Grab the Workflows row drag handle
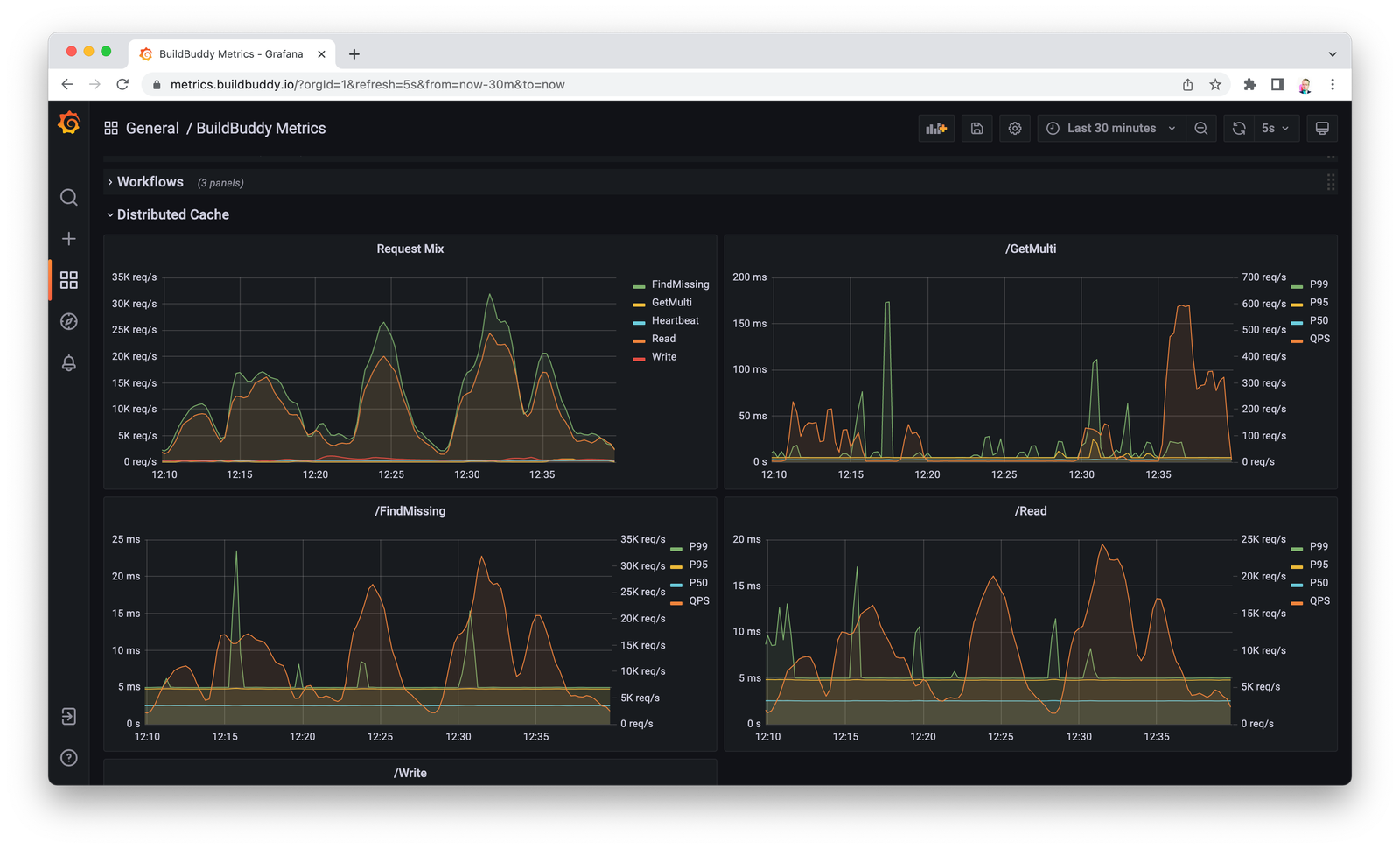Viewport: 1400px width, 849px height. (1330, 182)
